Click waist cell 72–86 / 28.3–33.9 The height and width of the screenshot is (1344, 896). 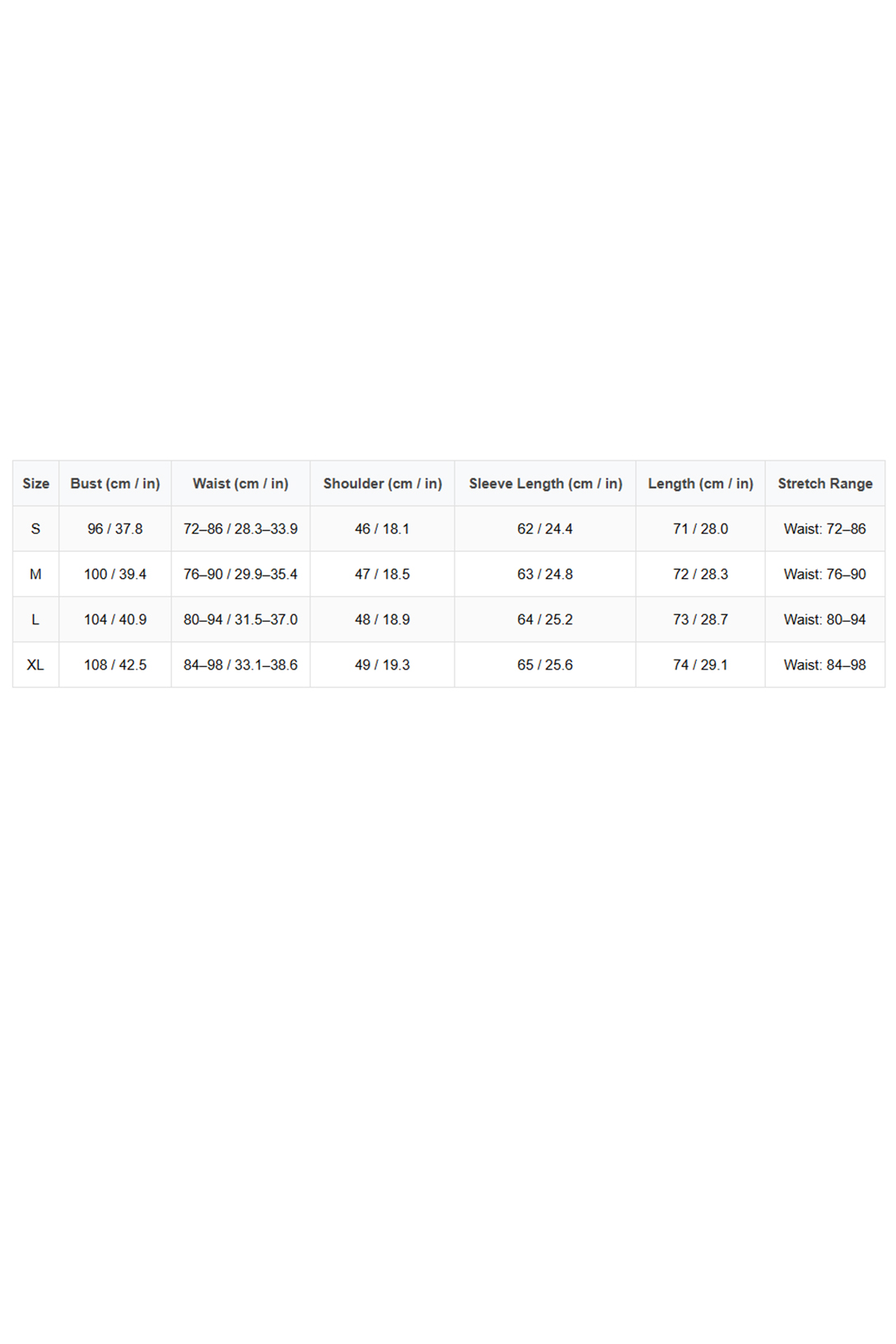coord(240,529)
